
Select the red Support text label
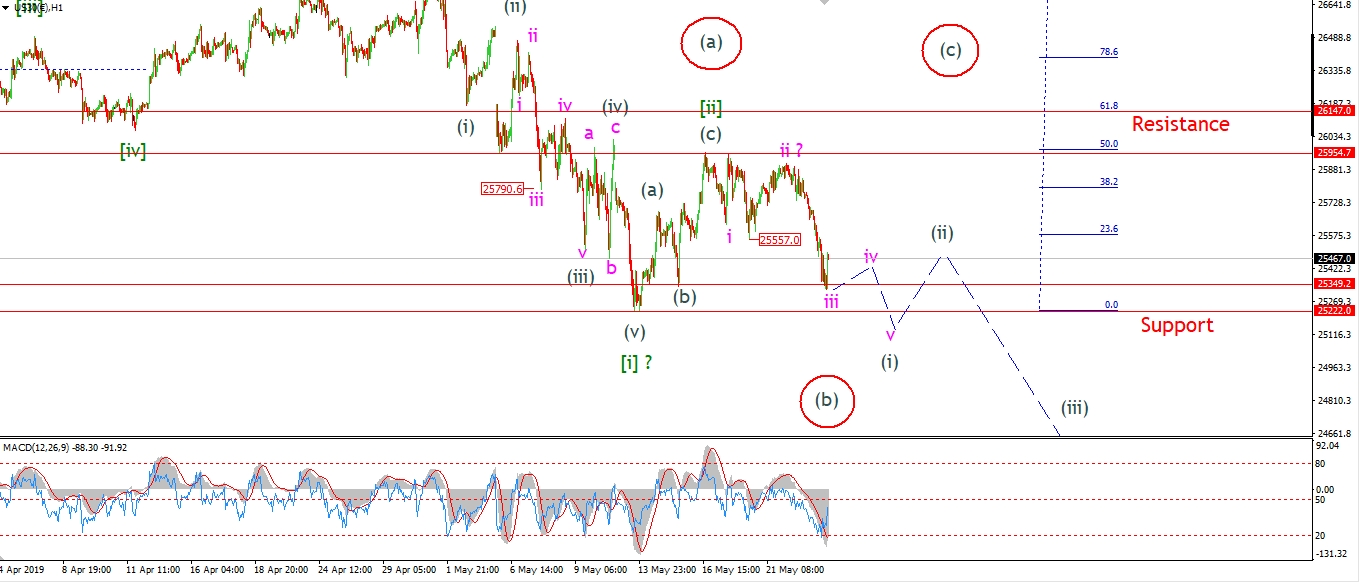[x=1177, y=325]
